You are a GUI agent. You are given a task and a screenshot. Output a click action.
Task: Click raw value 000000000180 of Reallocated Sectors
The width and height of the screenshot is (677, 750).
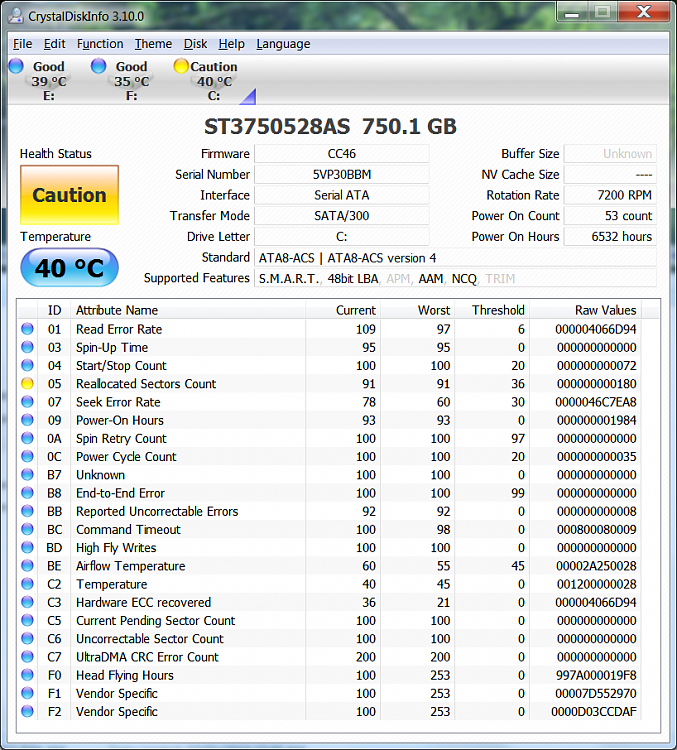596,384
